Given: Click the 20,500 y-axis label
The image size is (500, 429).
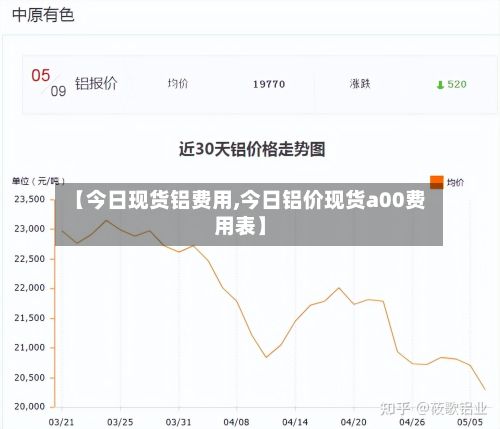Looking at the screenshot, I should point(29,378).
